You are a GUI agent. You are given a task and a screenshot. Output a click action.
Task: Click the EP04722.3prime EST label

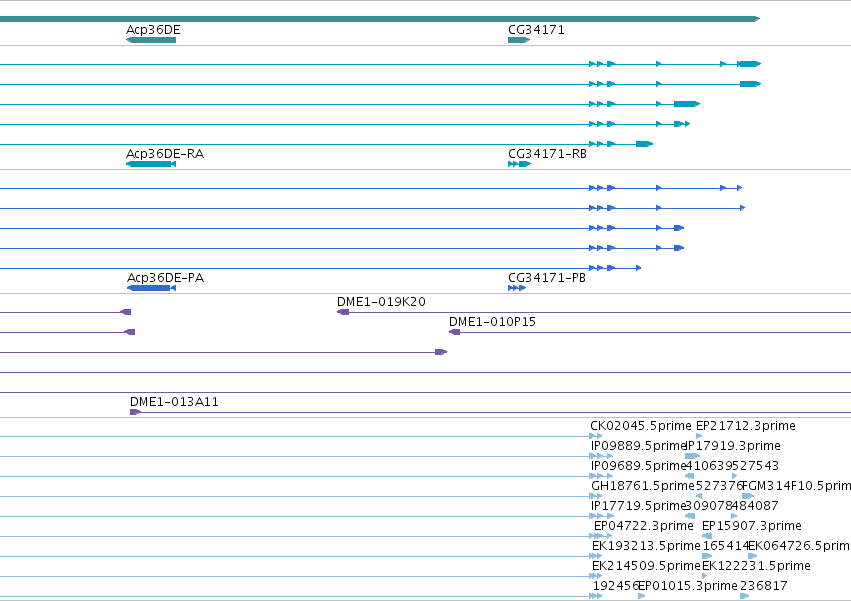[644, 526]
